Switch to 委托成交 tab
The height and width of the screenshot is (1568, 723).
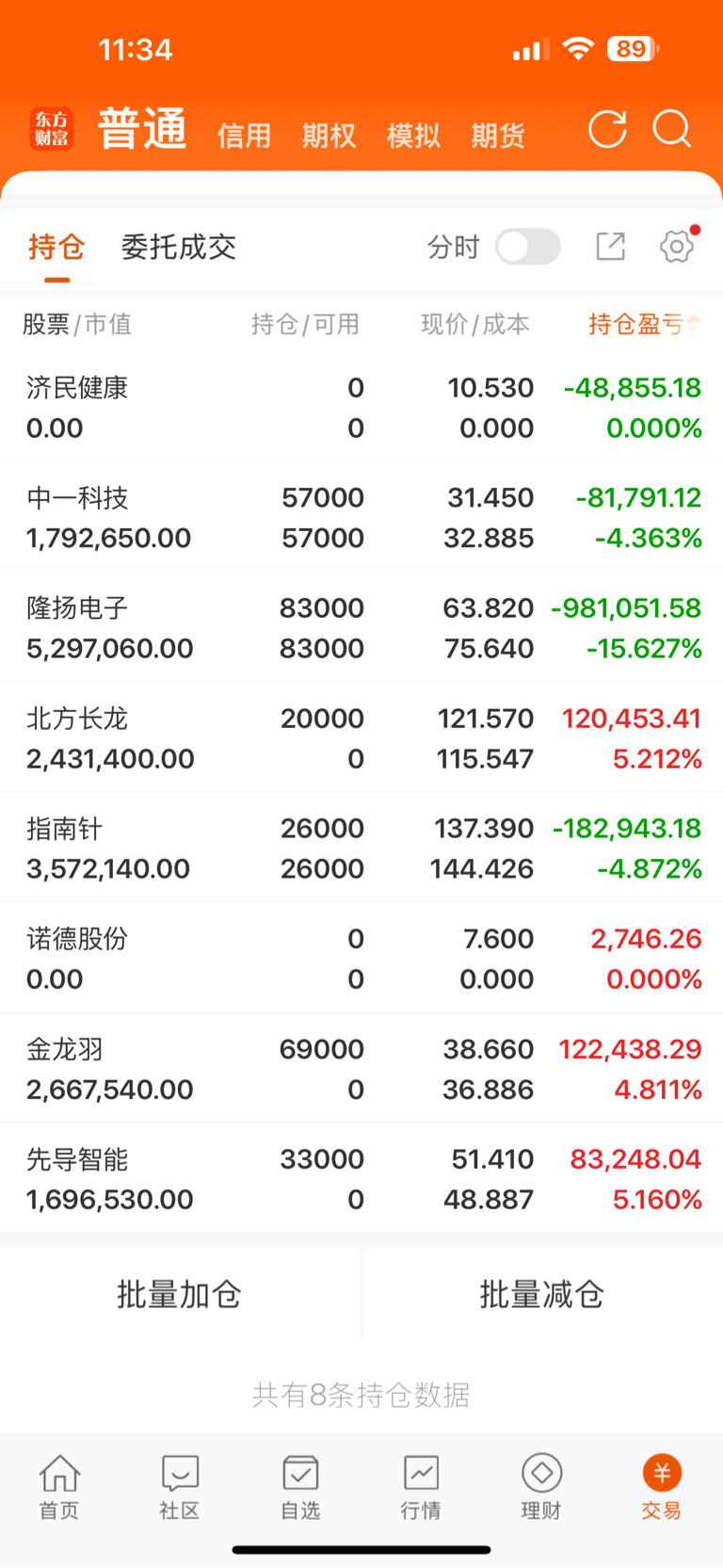tap(179, 247)
